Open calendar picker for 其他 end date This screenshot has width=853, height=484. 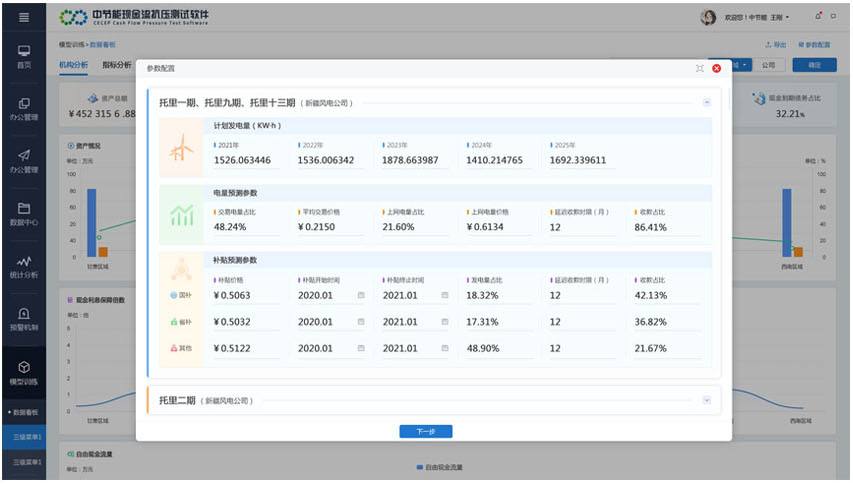pos(444,348)
